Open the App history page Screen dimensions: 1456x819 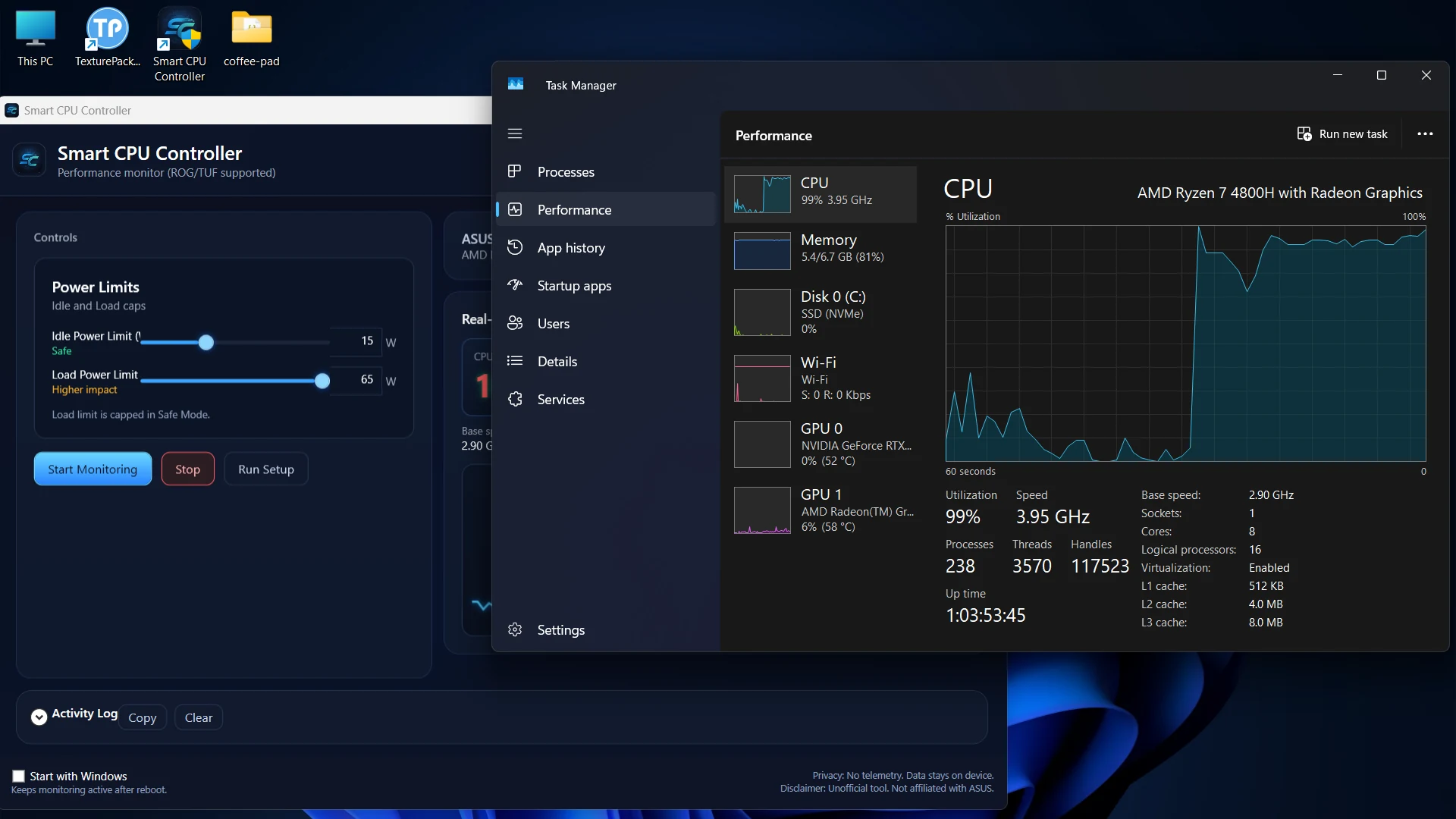point(605,247)
